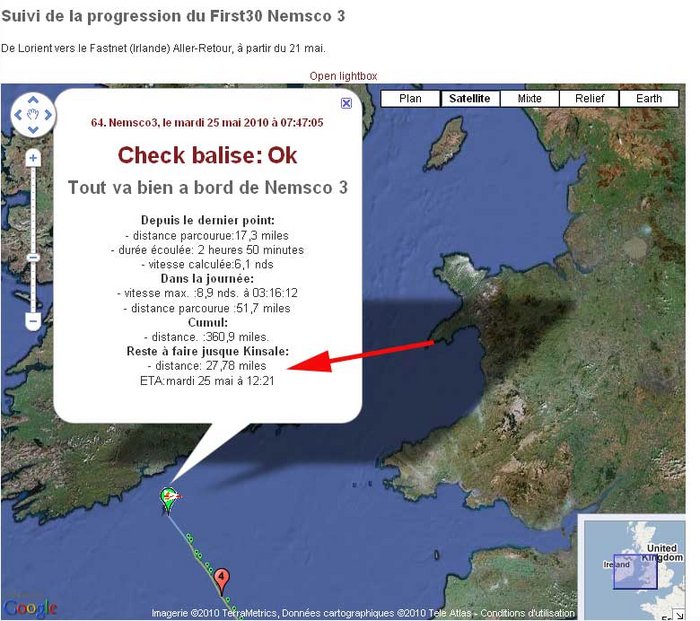Viewport: 700px width, 621px height.
Task: Click the Google logo on the map
Action: 30,608
